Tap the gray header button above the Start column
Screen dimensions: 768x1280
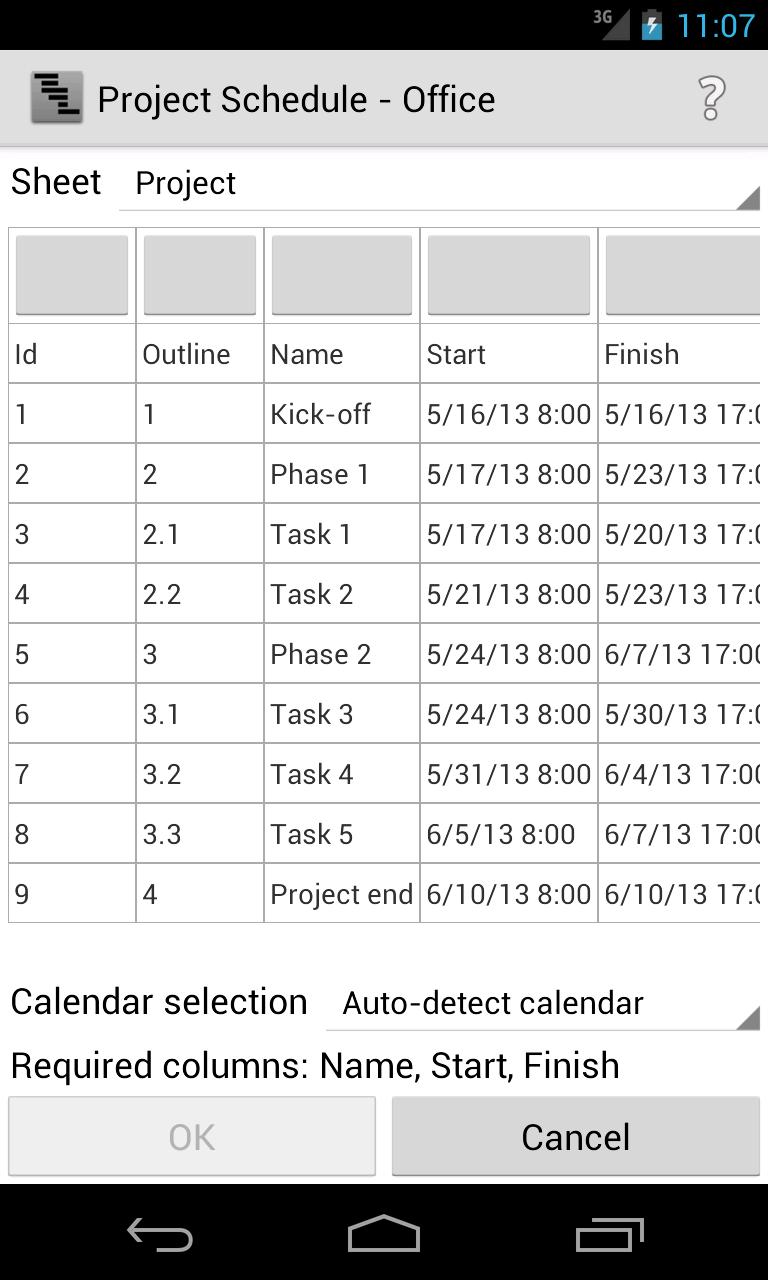pyautogui.click(x=508, y=274)
